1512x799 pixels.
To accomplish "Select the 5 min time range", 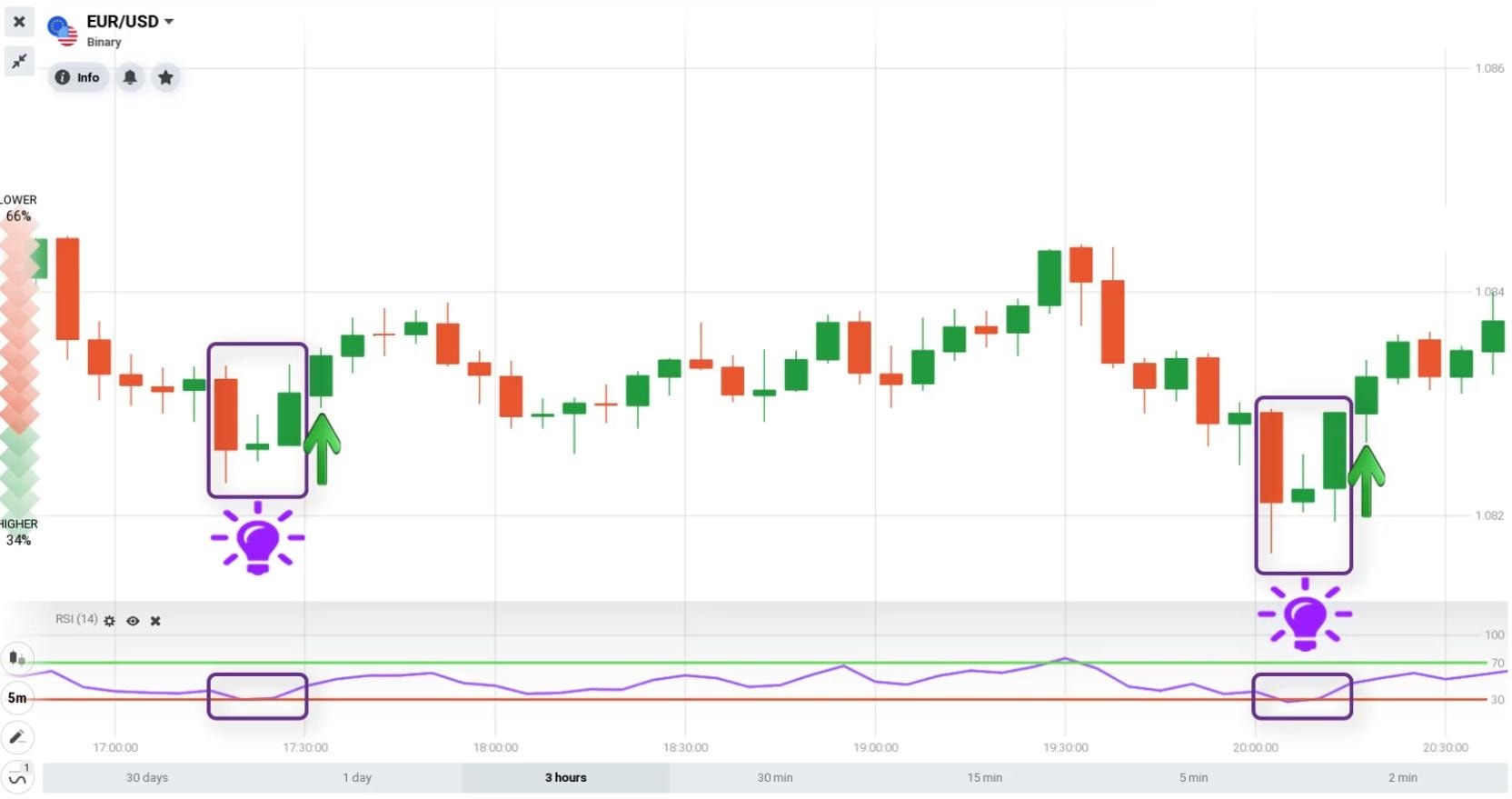I will (1194, 777).
